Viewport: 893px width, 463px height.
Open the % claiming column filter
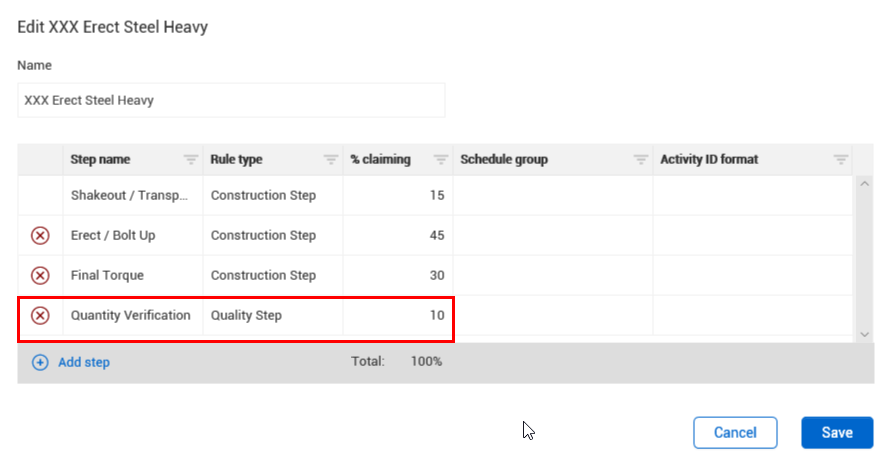point(440,160)
